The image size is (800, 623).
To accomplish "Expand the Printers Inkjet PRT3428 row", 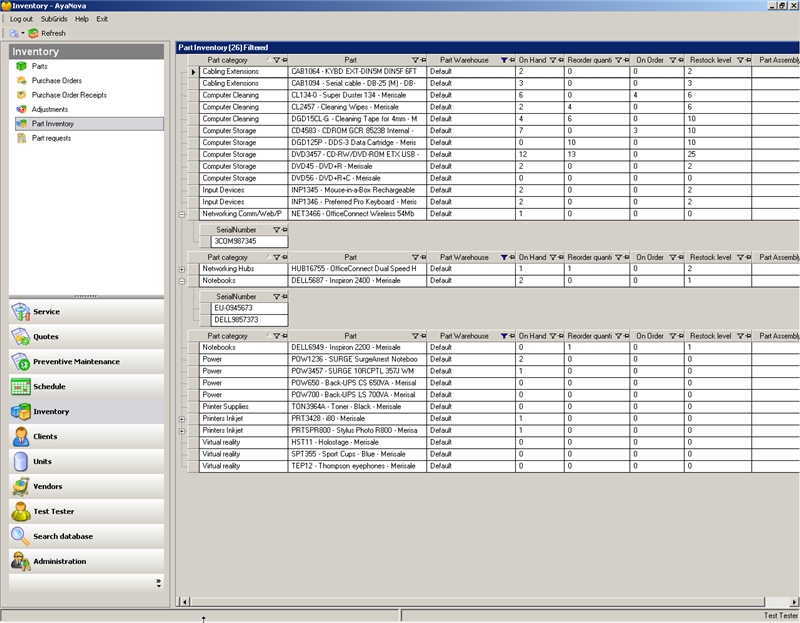I will [x=182, y=419].
